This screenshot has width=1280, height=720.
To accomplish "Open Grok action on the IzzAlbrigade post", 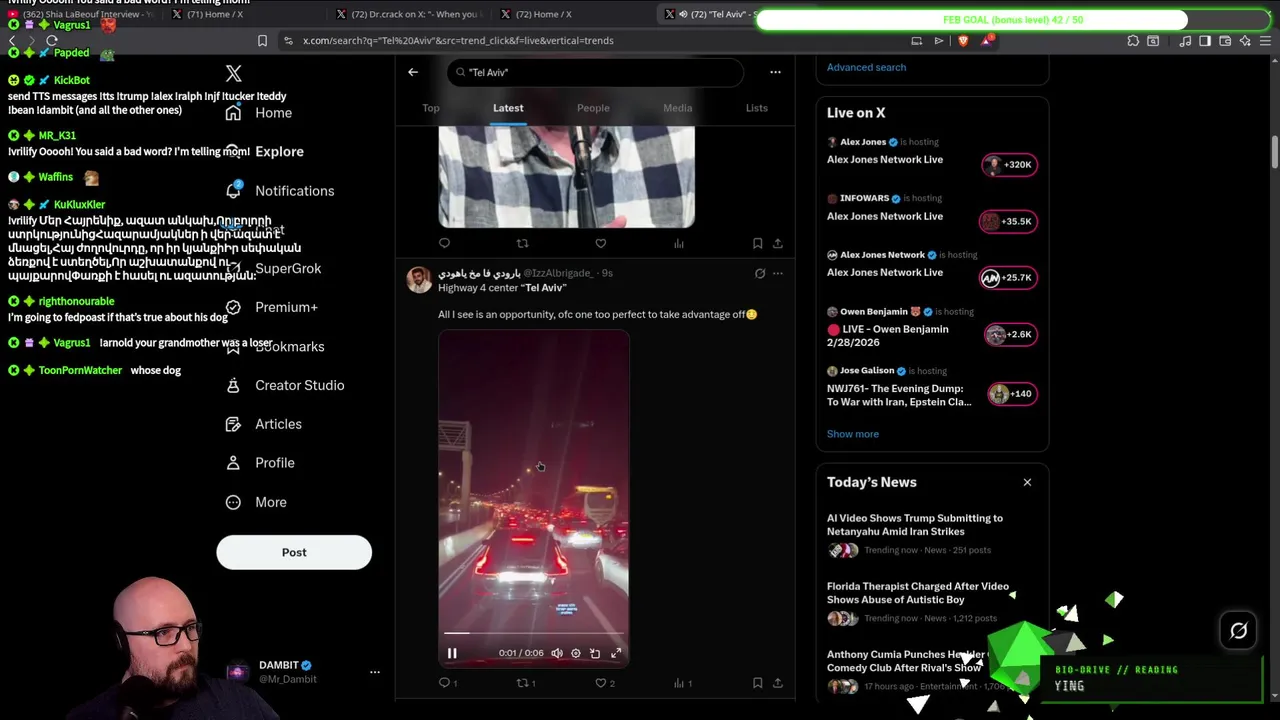I will [x=760, y=273].
